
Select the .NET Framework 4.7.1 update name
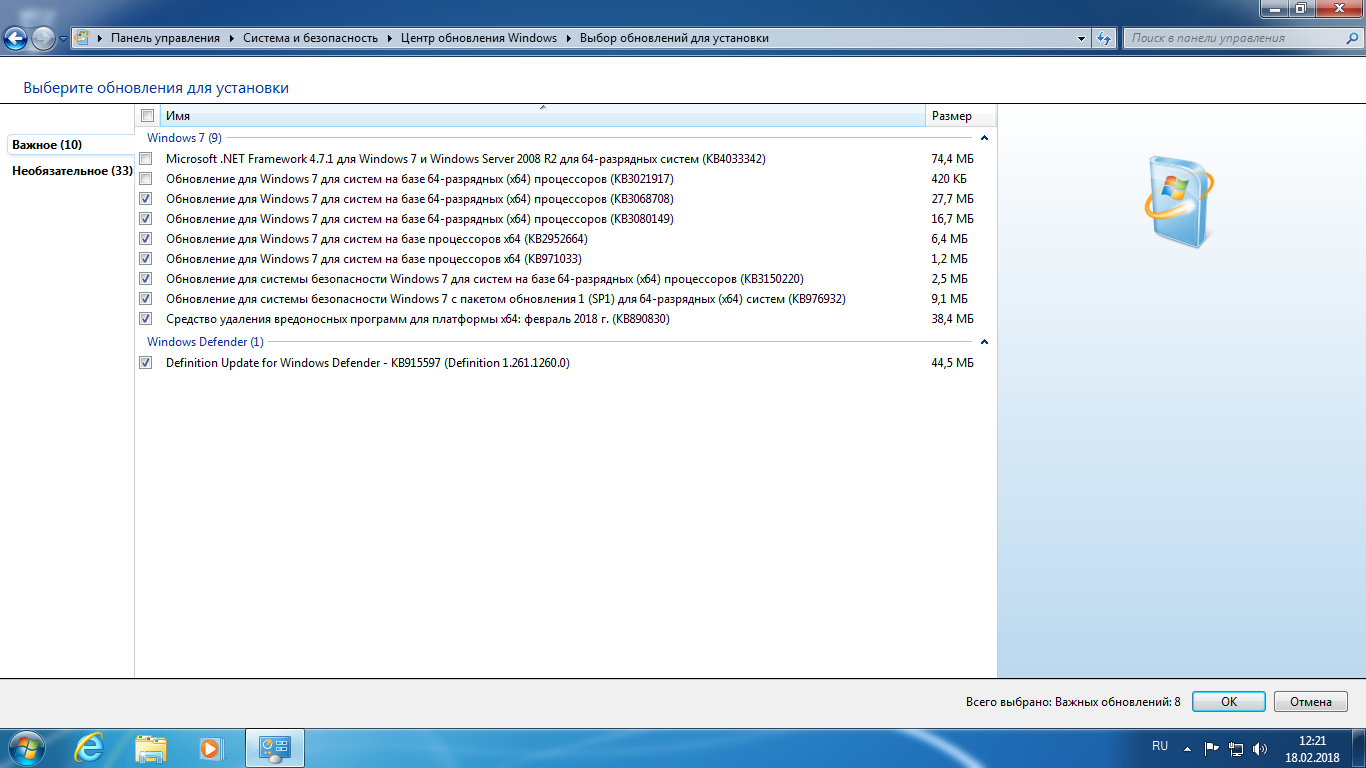pyautogui.click(x=466, y=159)
